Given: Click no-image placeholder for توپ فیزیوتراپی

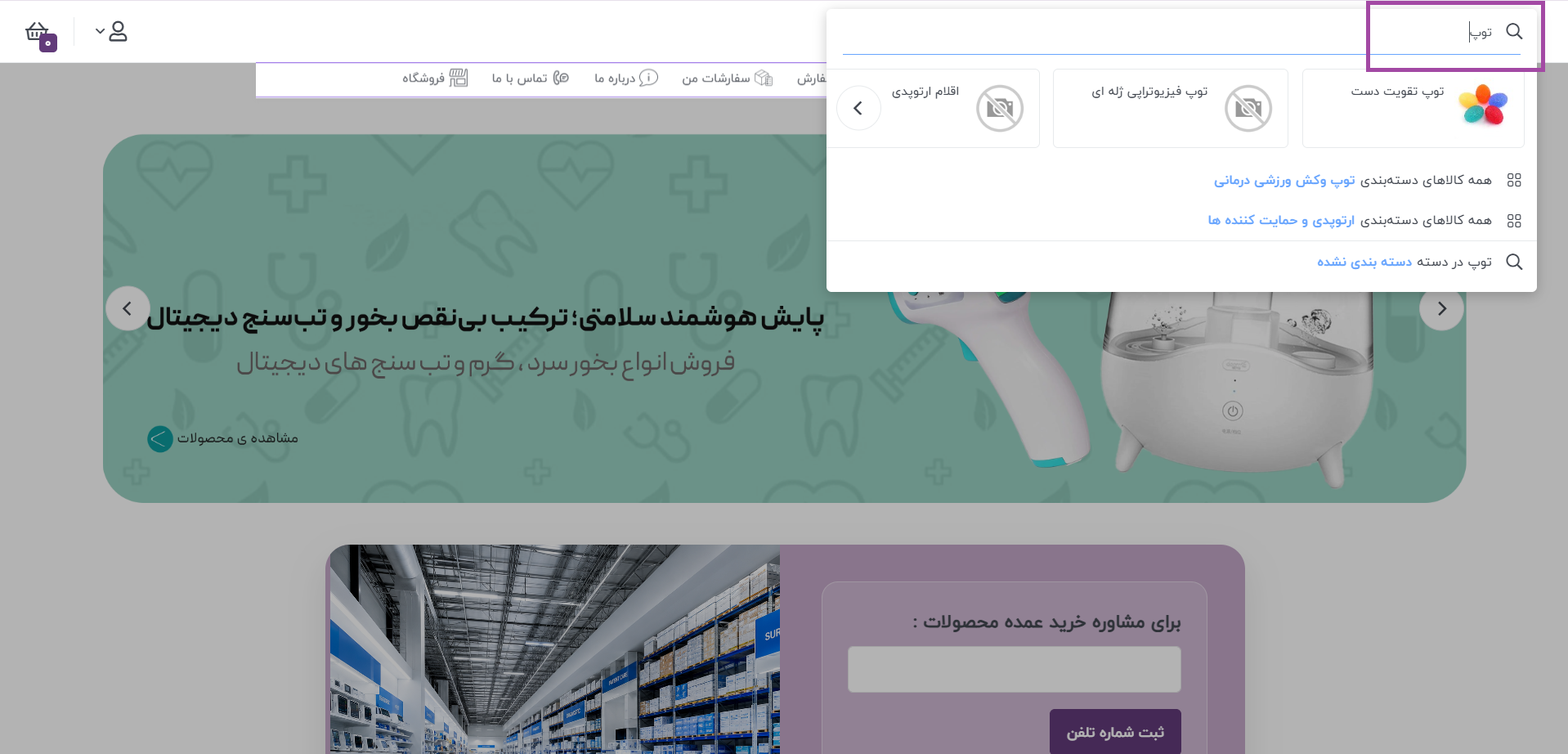Looking at the screenshot, I should (1248, 108).
